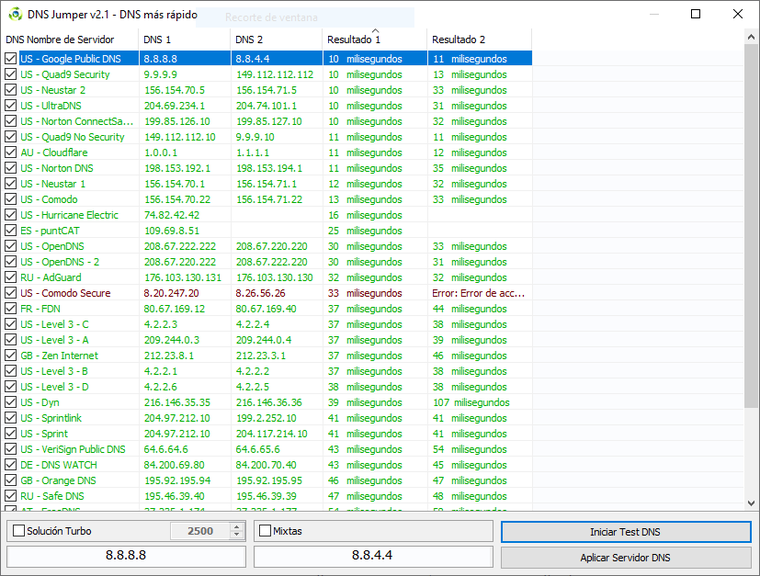The image size is (760, 576).
Task: Click the Error: Error de acc... cell
Action: coord(478,293)
